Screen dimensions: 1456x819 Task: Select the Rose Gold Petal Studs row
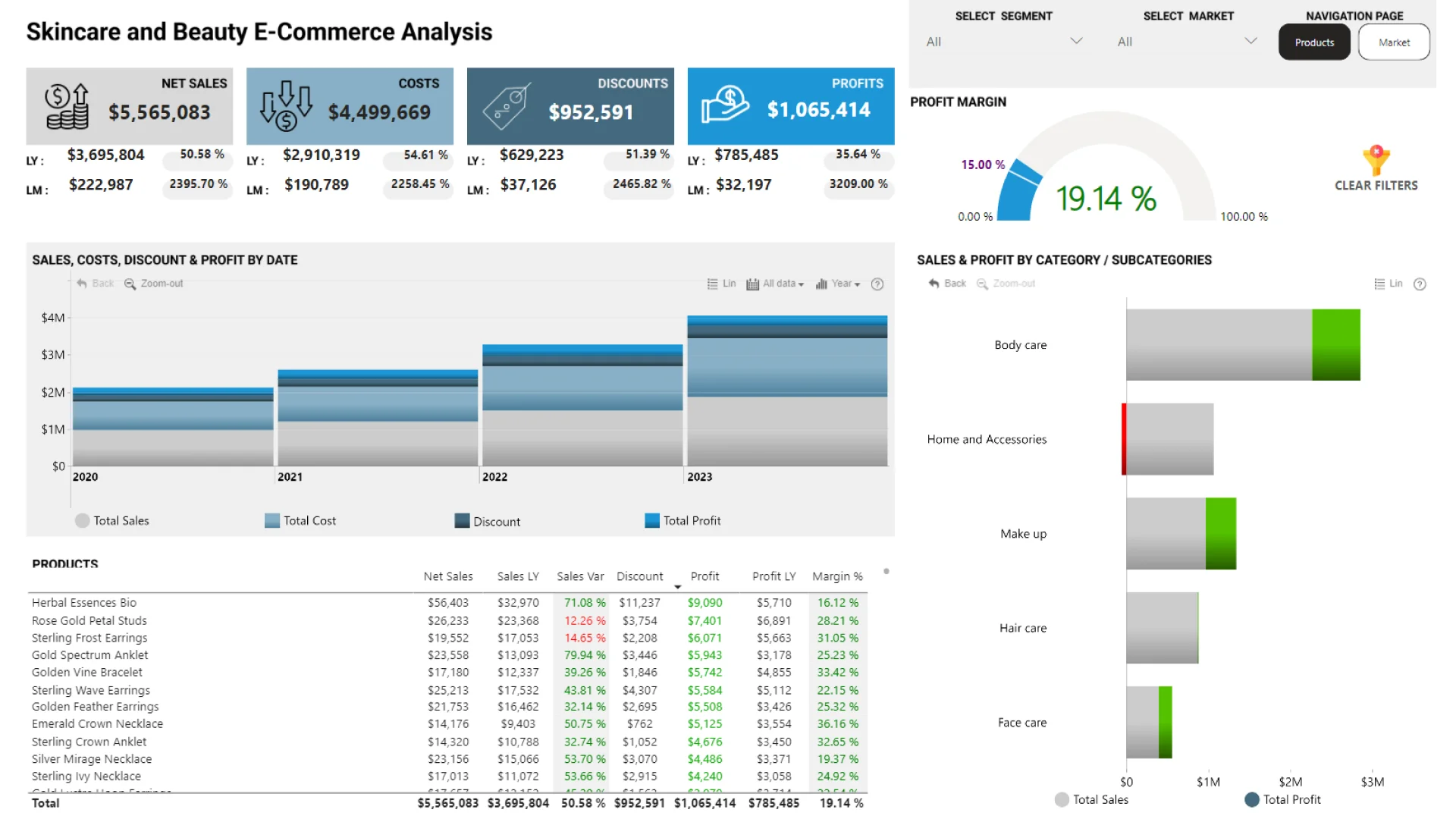pos(447,621)
